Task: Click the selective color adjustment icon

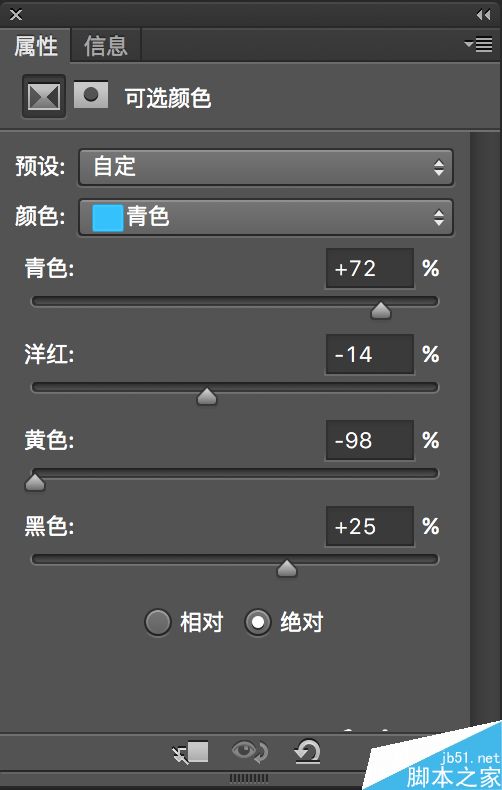Action: (44, 96)
